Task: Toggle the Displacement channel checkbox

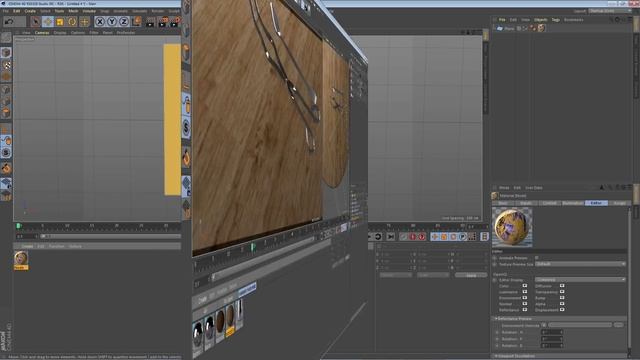Action: (x=562, y=310)
